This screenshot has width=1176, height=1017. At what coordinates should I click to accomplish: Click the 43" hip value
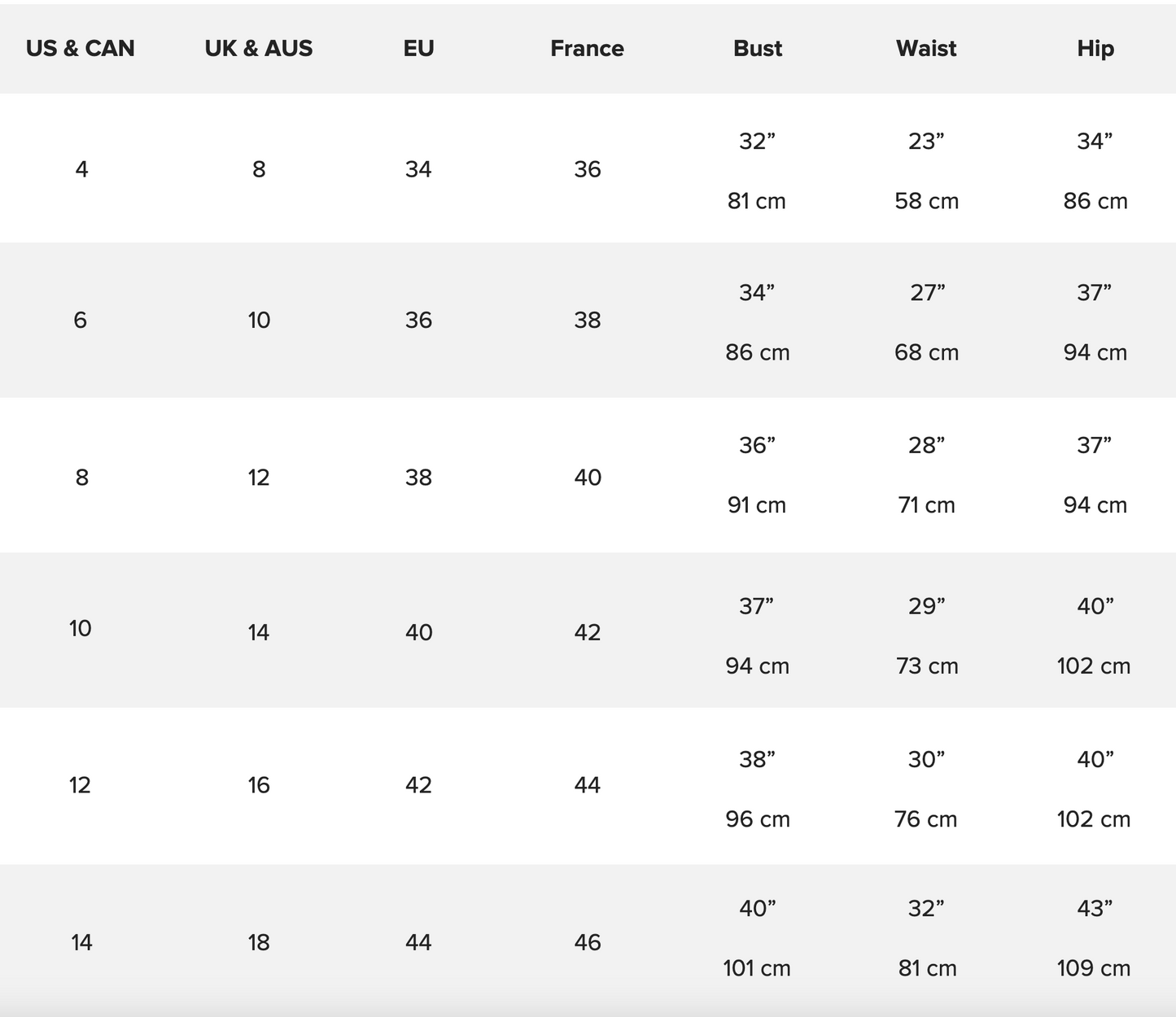click(1095, 908)
